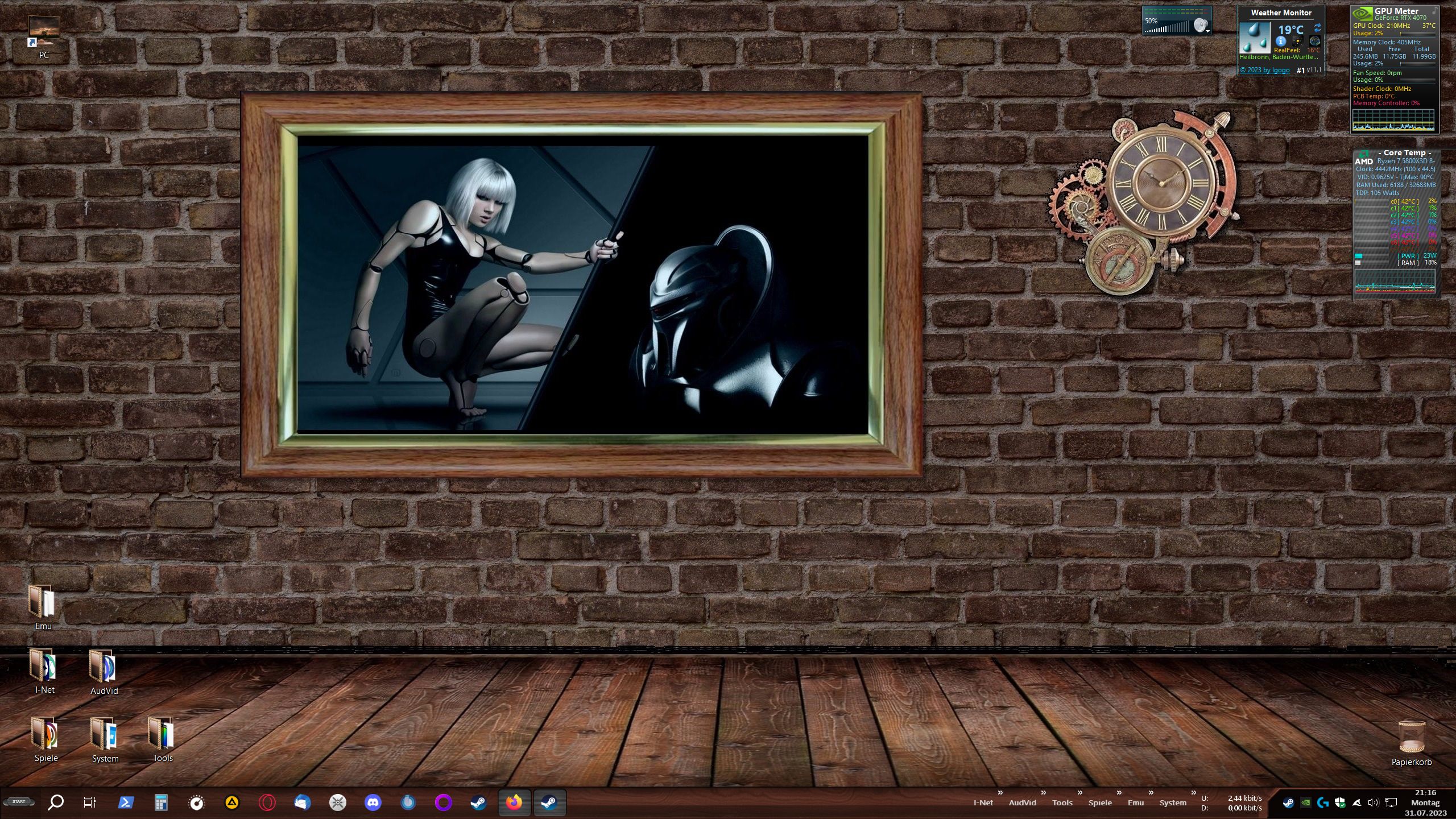1456x819 pixels.
Task: Open the Papierkorb recycle bin
Action: pyautogui.click(x=1412, y=744)
